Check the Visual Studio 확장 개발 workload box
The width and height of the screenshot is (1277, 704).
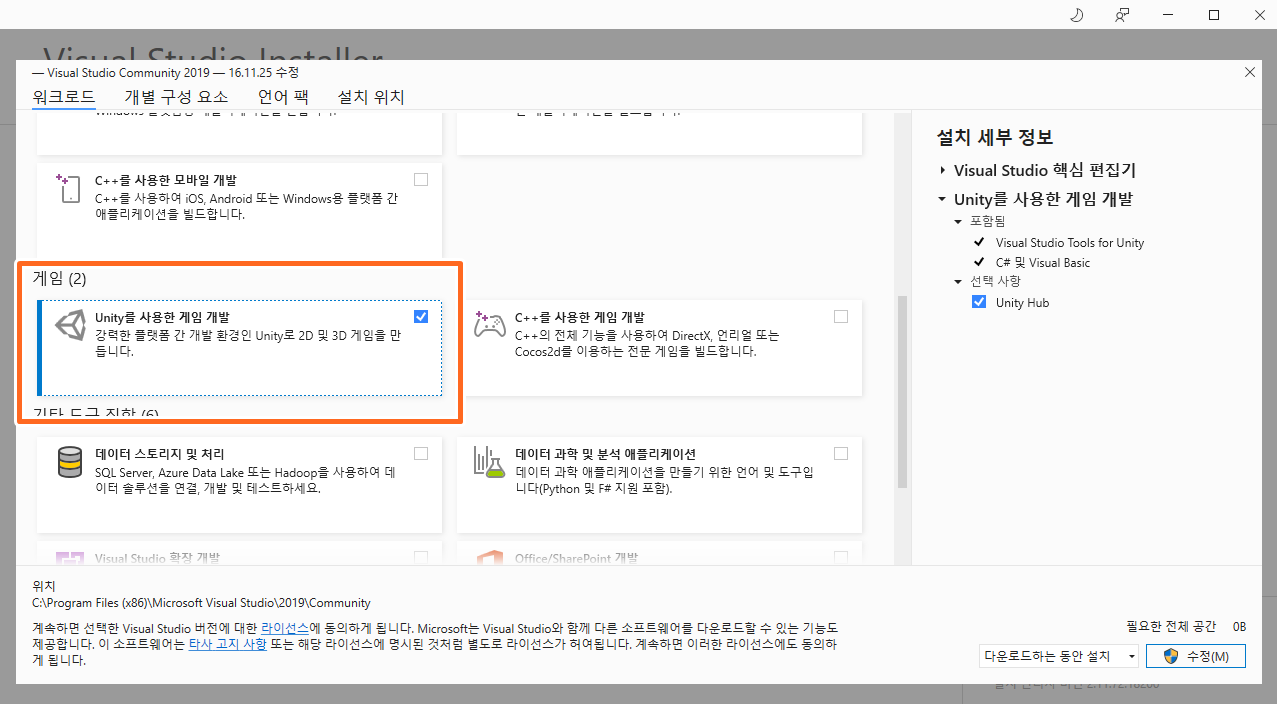[421, 558]
